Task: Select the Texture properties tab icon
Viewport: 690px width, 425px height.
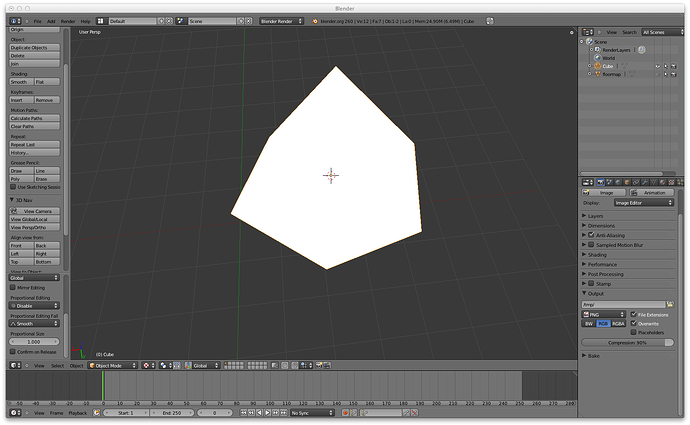Action: [671, 182]
